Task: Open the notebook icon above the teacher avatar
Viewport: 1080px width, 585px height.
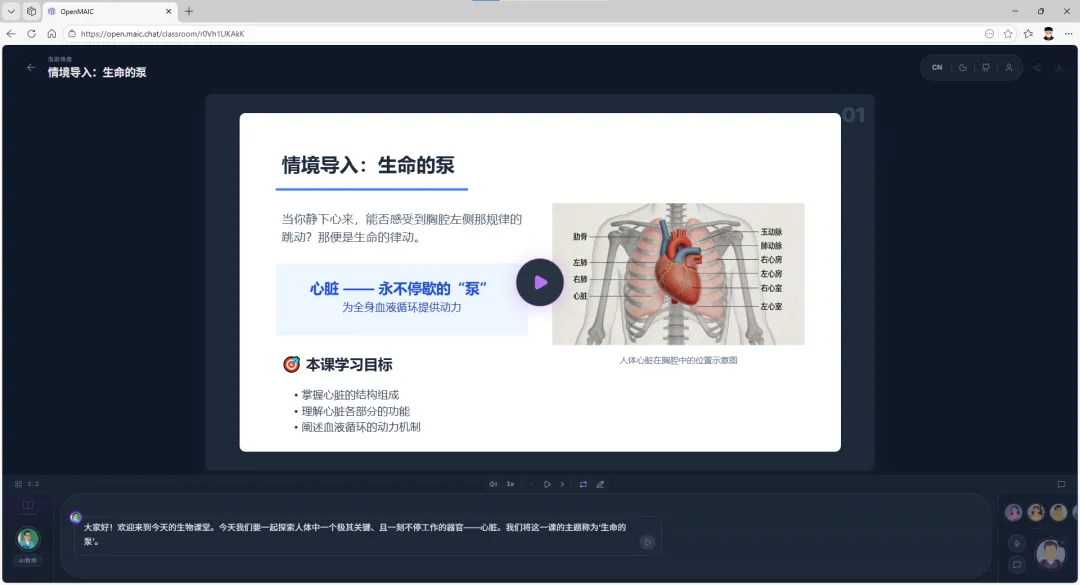Action: [28, 506]
